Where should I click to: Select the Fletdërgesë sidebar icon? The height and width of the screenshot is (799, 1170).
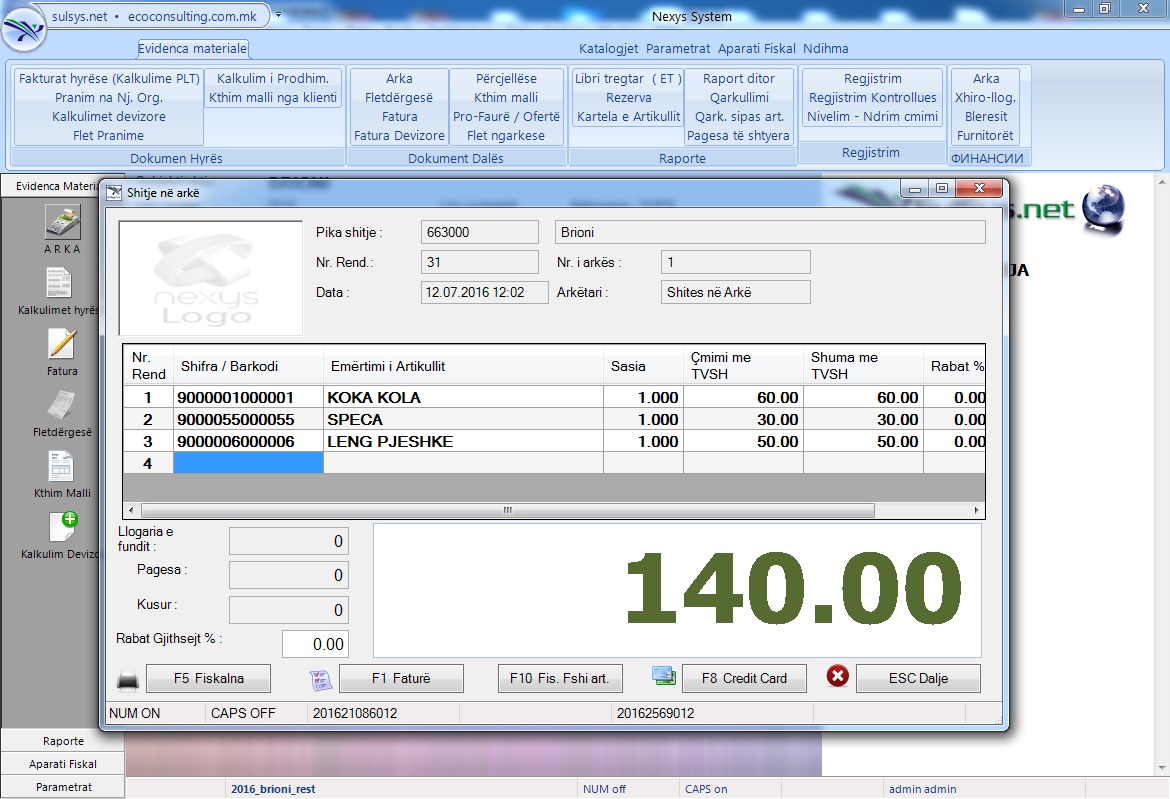[62, 406]
